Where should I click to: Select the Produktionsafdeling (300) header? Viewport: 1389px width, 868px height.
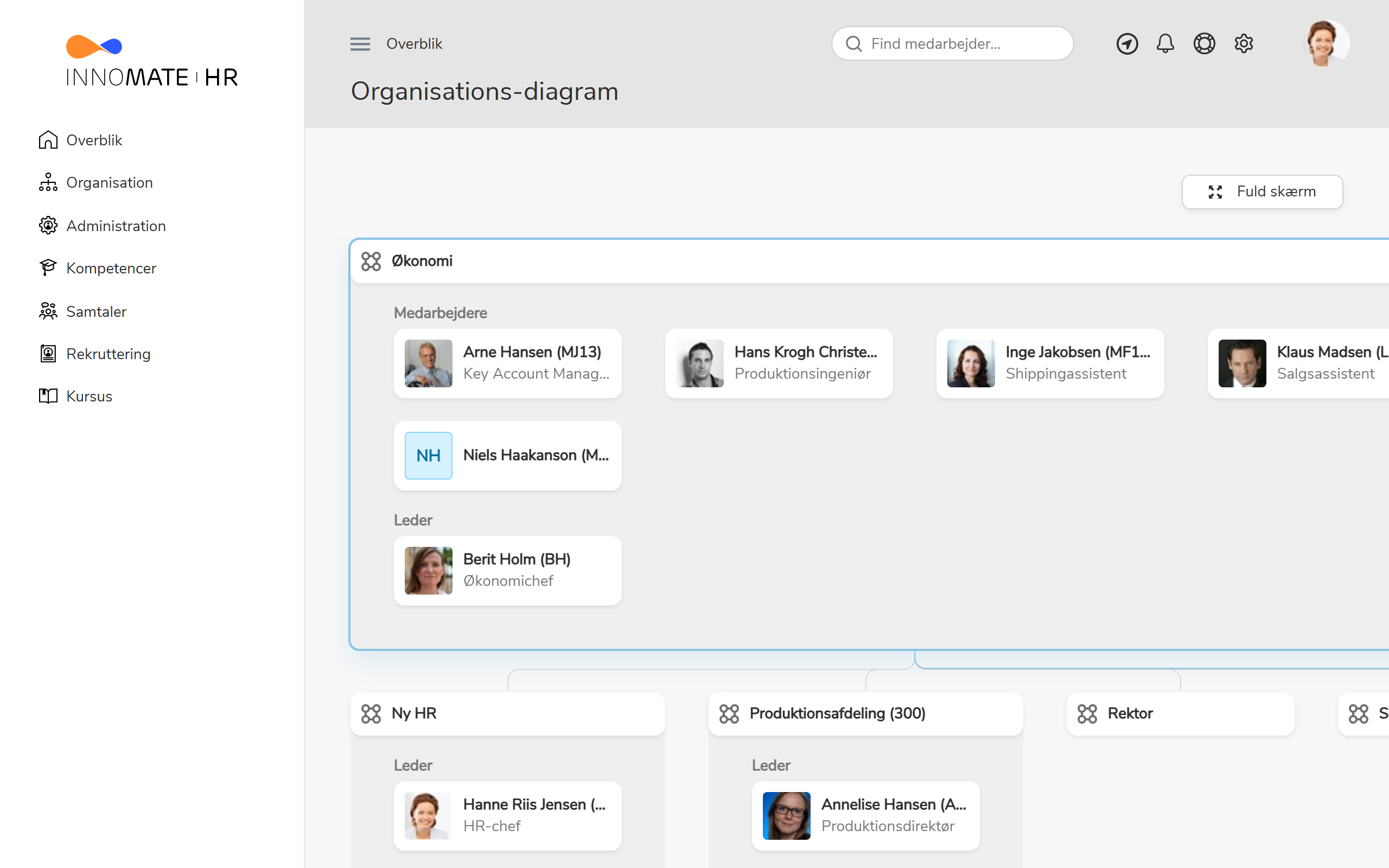tap(865, 713)
